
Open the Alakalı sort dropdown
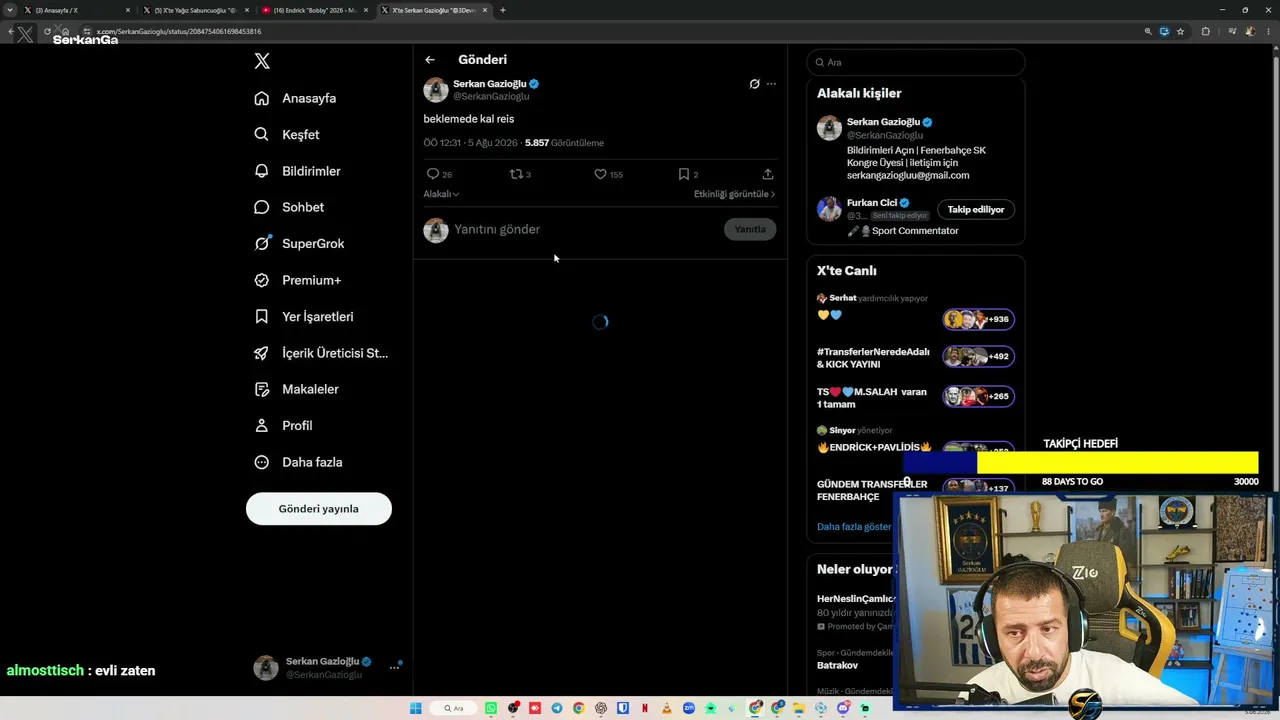[441, 194]
